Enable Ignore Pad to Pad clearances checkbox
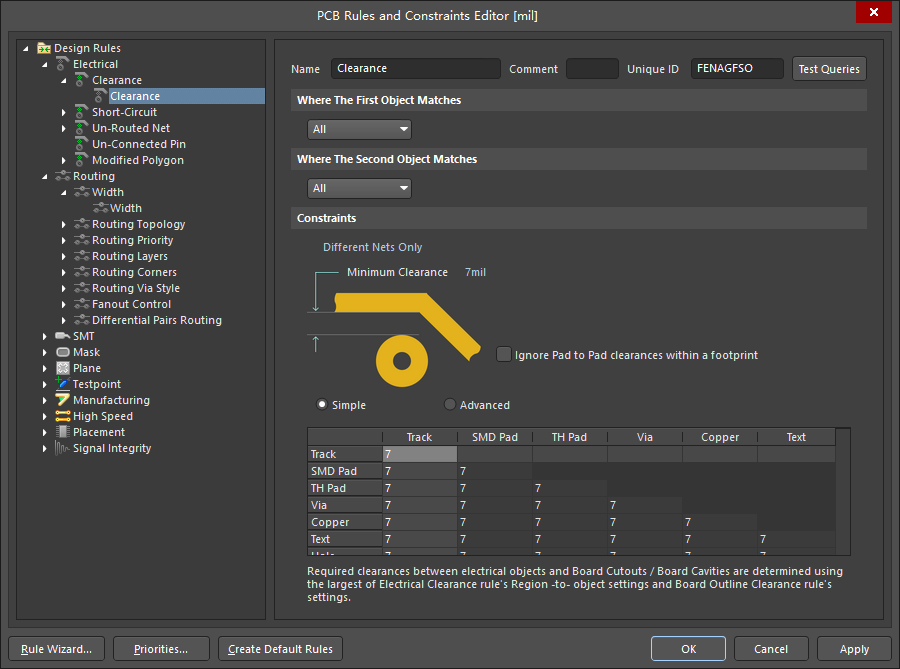900x669 pixels. point(503,355)
